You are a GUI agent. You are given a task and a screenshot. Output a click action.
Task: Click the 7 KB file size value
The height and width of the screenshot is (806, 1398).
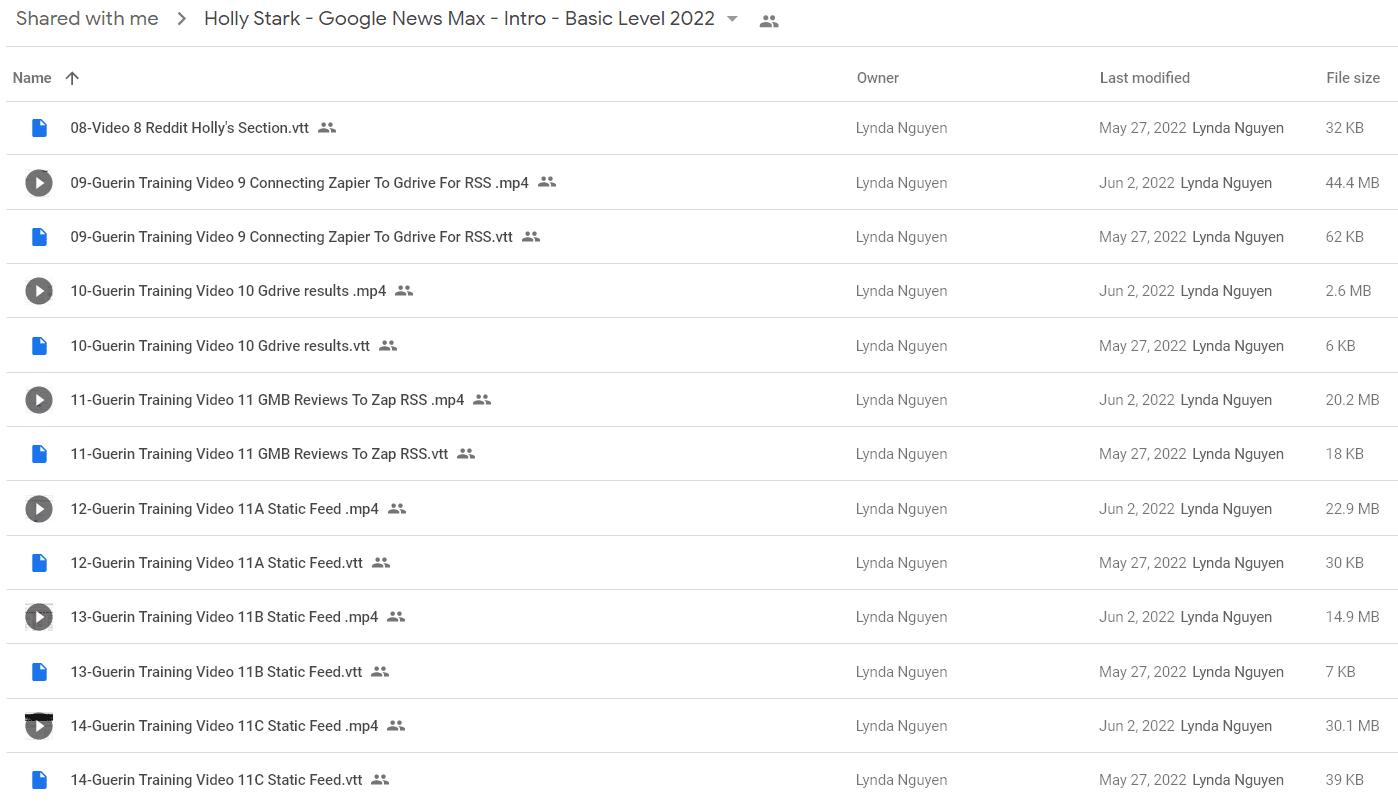pyautogui.click(x=1340, y=672)
